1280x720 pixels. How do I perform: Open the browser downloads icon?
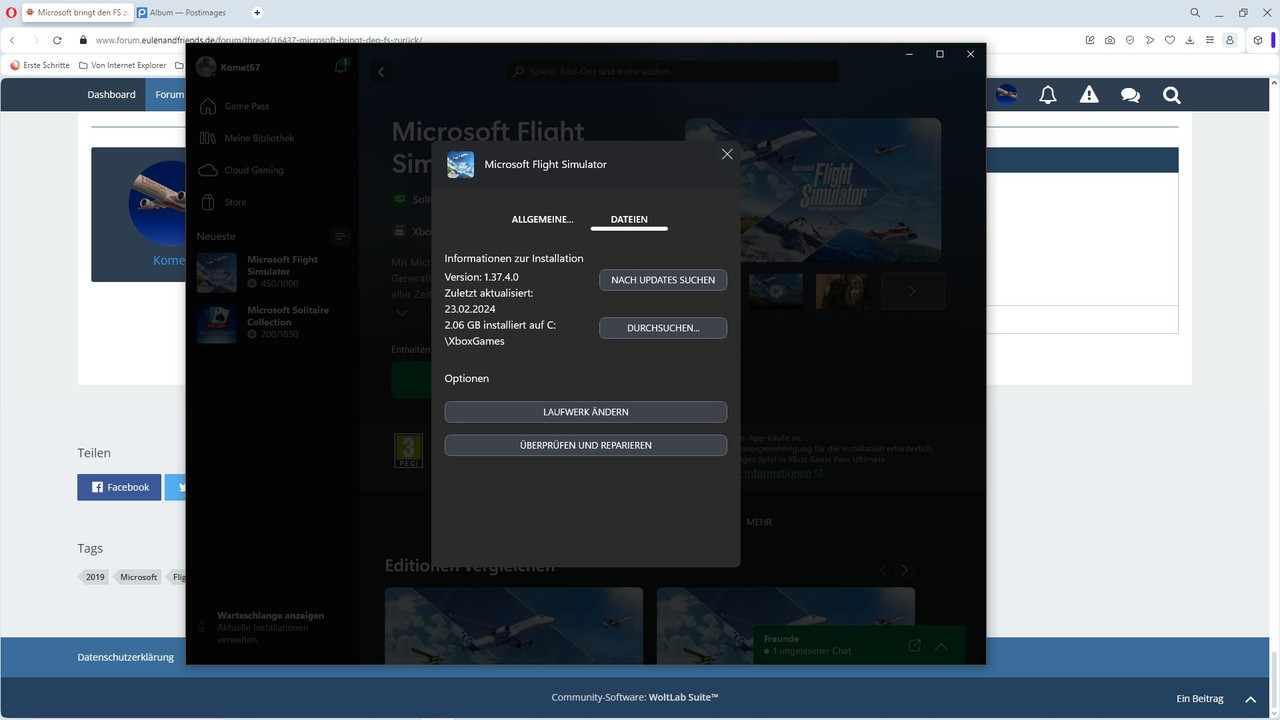pos(1190,40)
